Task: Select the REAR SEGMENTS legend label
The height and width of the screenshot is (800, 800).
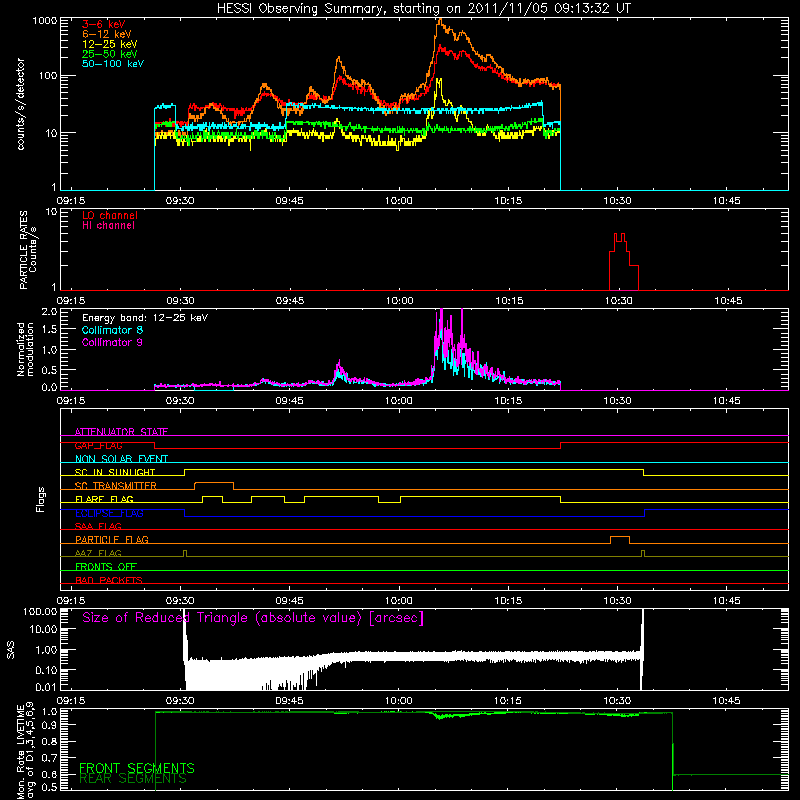Action: coord(133,778)
